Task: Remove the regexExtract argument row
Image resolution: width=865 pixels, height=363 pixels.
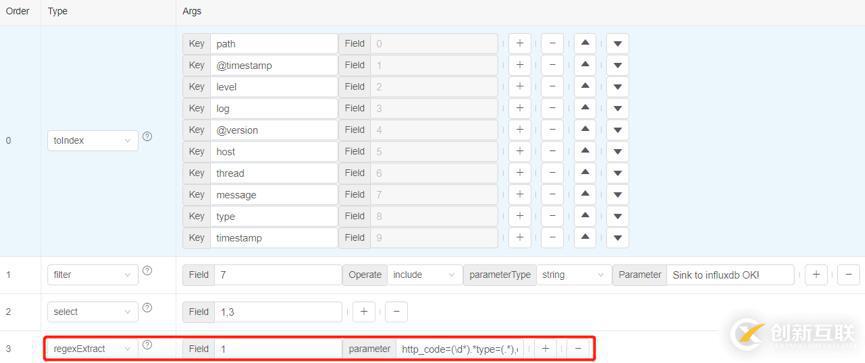Action: point(578,349)
